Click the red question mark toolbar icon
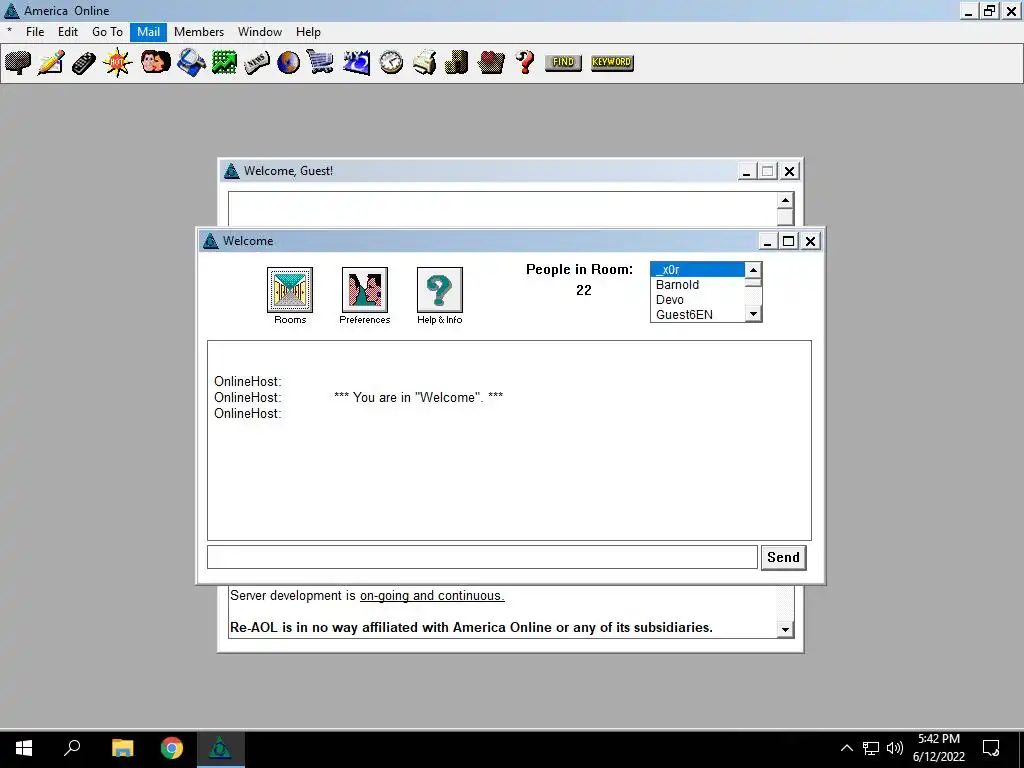 524,63
